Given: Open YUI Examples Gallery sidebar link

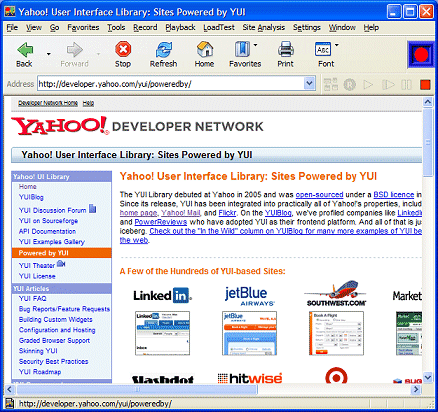Looking at the screenshot, I should 52,242.
